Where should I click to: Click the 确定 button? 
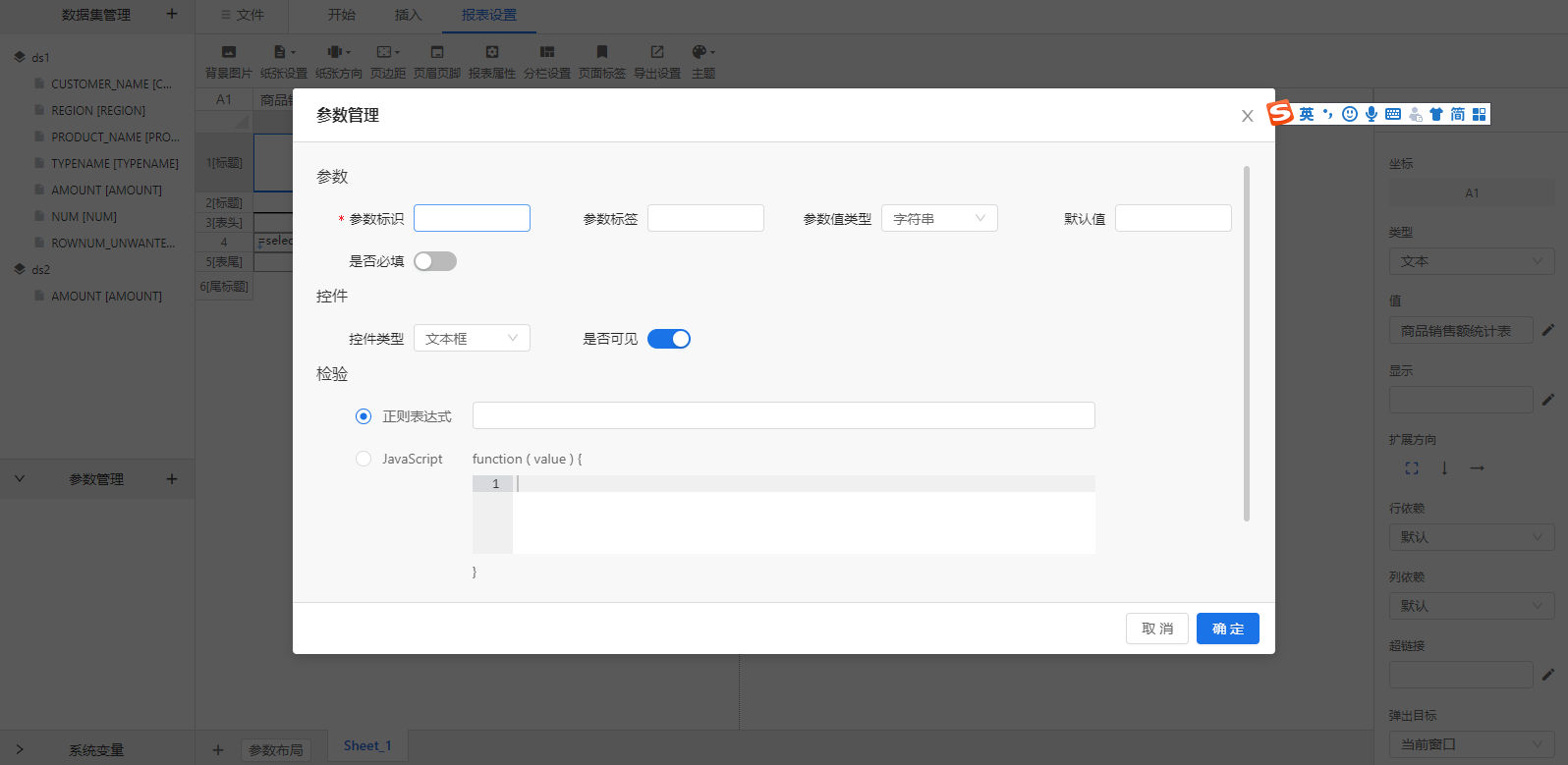(x=1227, y=628)
